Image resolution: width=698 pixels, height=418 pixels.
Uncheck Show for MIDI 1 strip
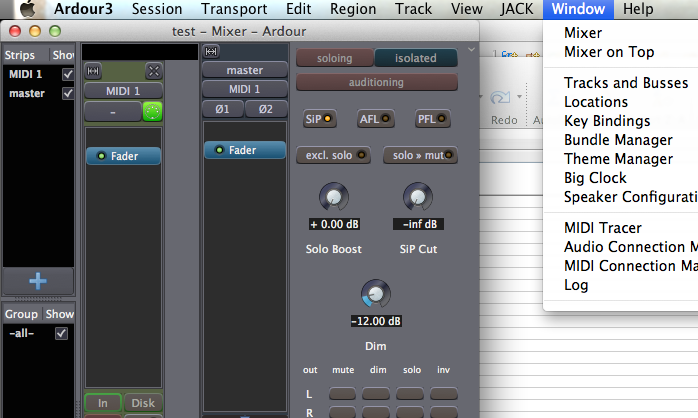click(x=66, y=75)
